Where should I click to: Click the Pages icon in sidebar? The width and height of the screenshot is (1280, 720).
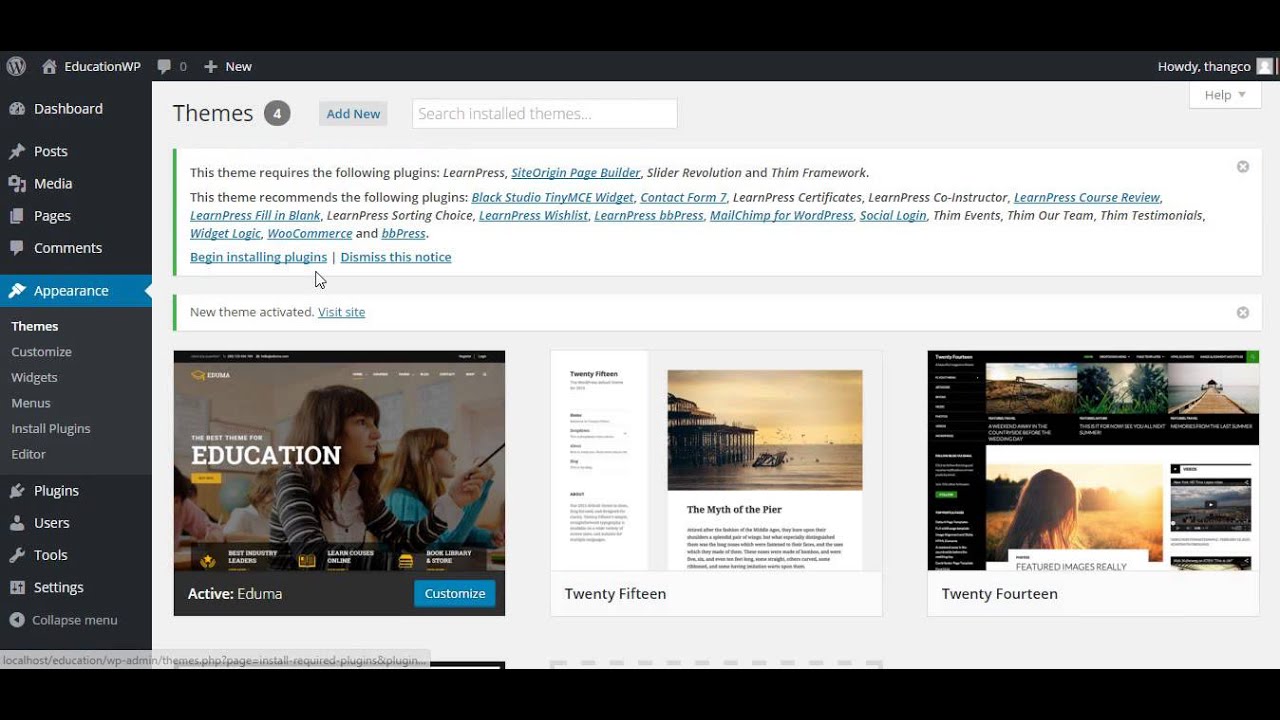point(17,216)
